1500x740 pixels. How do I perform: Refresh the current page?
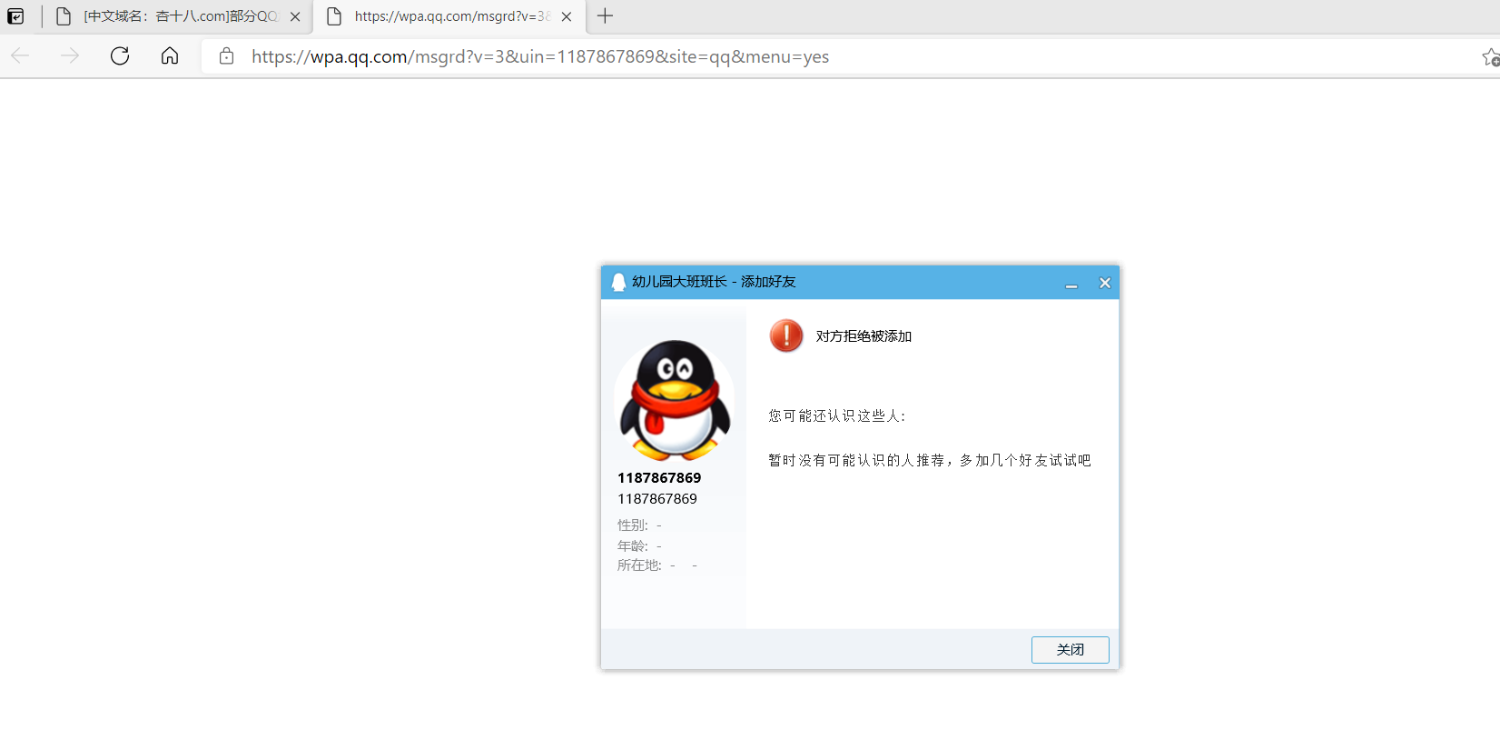pyautogui.click(x=120, y=56)
